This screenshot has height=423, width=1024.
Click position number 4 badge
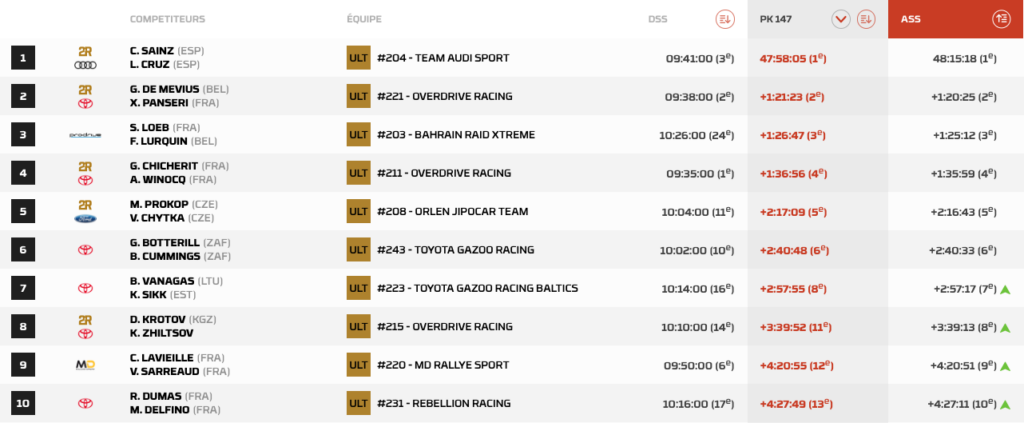coord(23,173)
